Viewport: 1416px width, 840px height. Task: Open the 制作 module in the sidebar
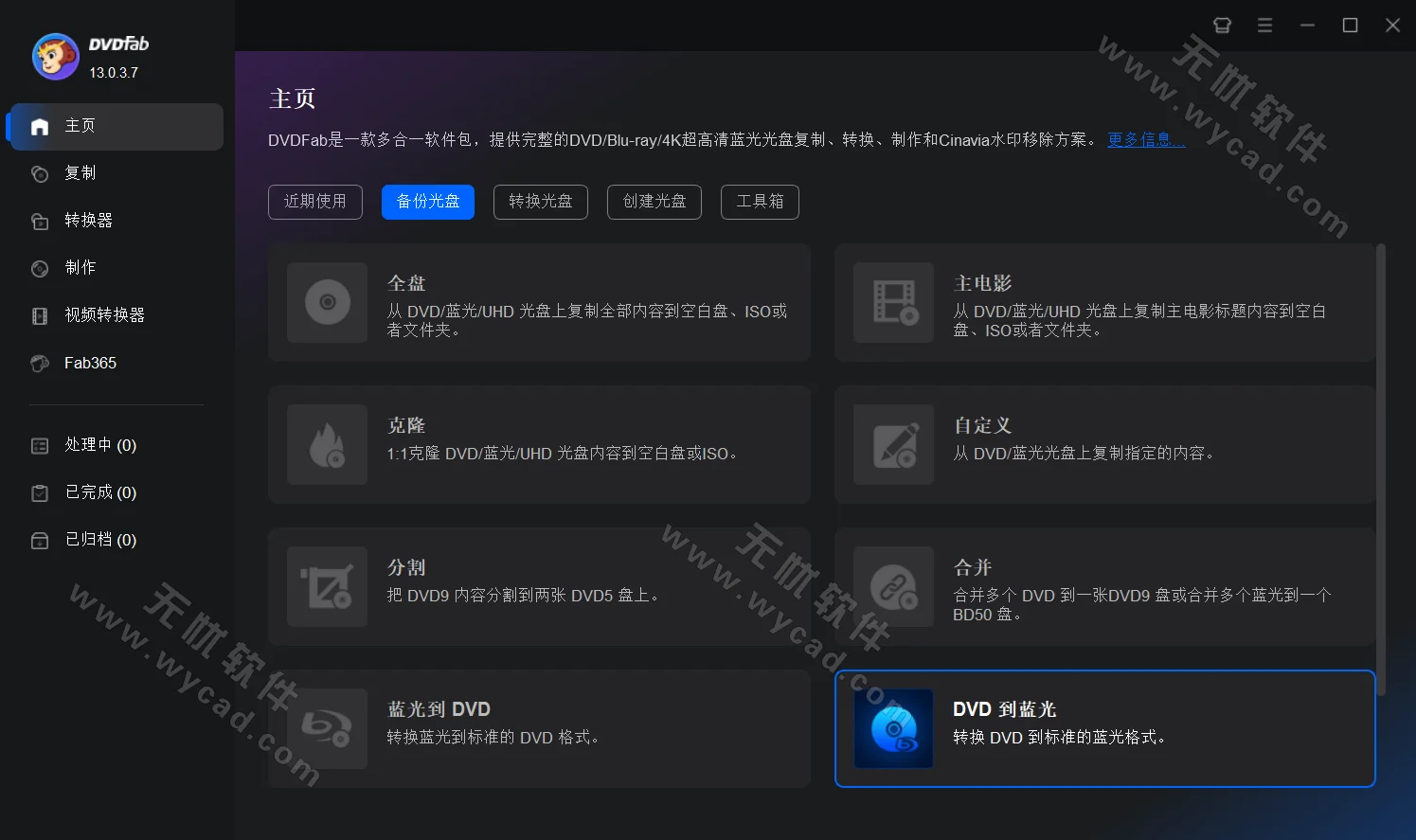80,268
